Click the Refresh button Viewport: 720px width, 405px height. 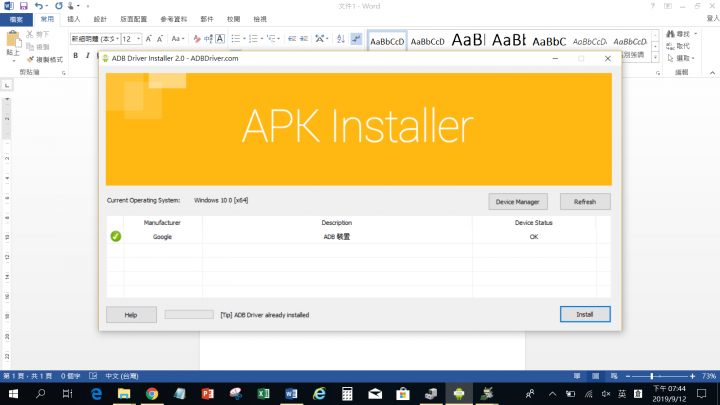(x=585, y=202)
